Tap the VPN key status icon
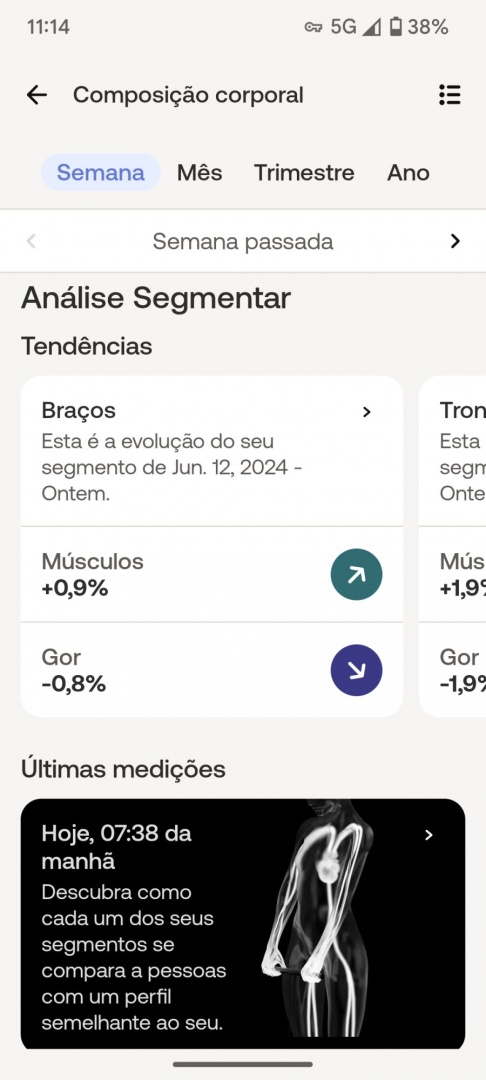 tap(313, 27)
